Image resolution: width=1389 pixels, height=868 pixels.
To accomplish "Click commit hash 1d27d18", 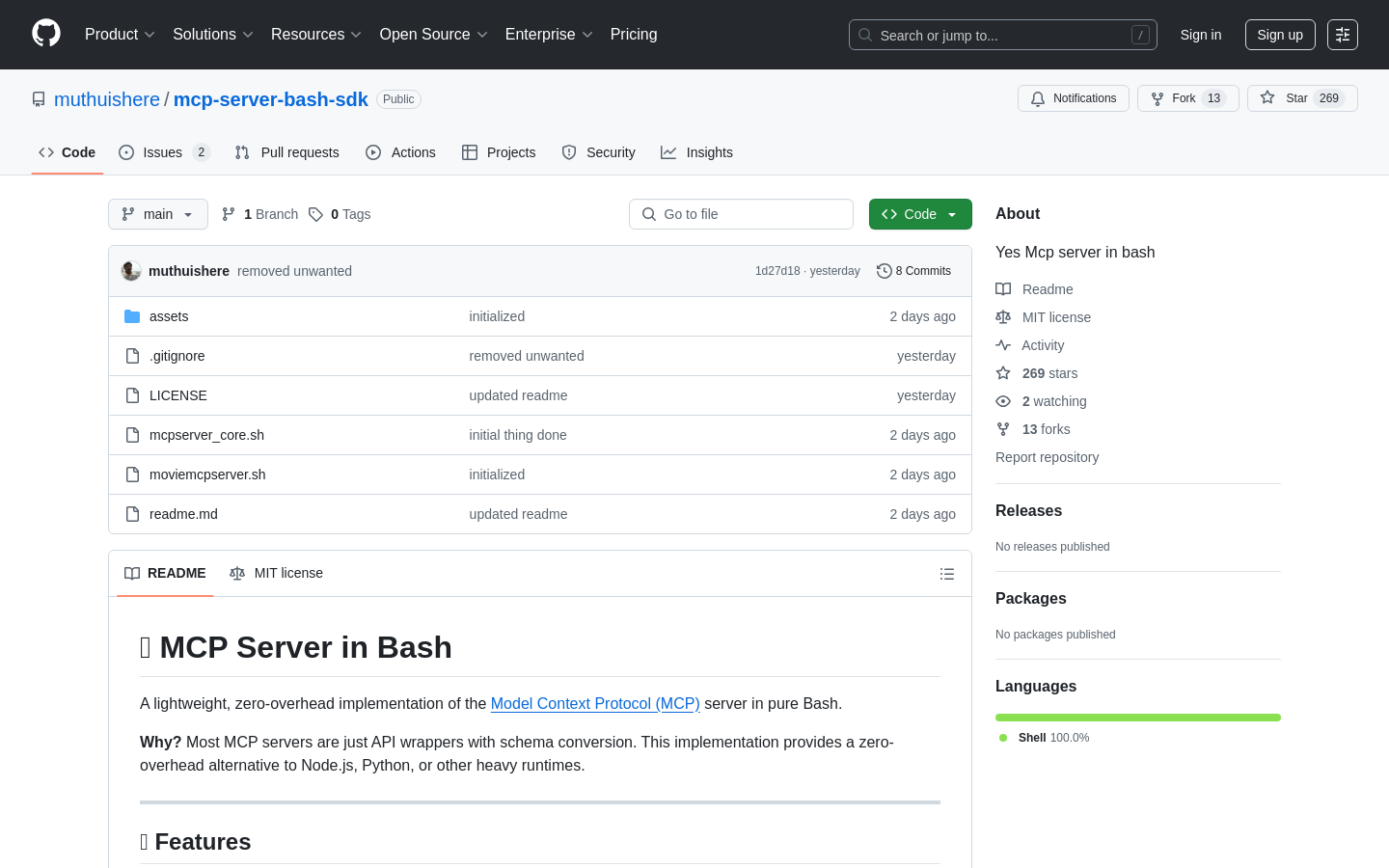I will point(777,271).
